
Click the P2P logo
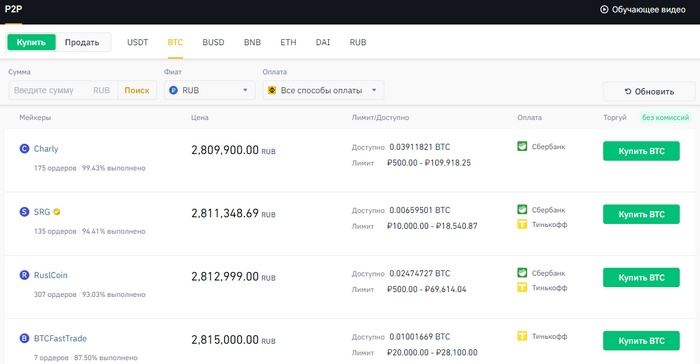click(x=13, y=8)
